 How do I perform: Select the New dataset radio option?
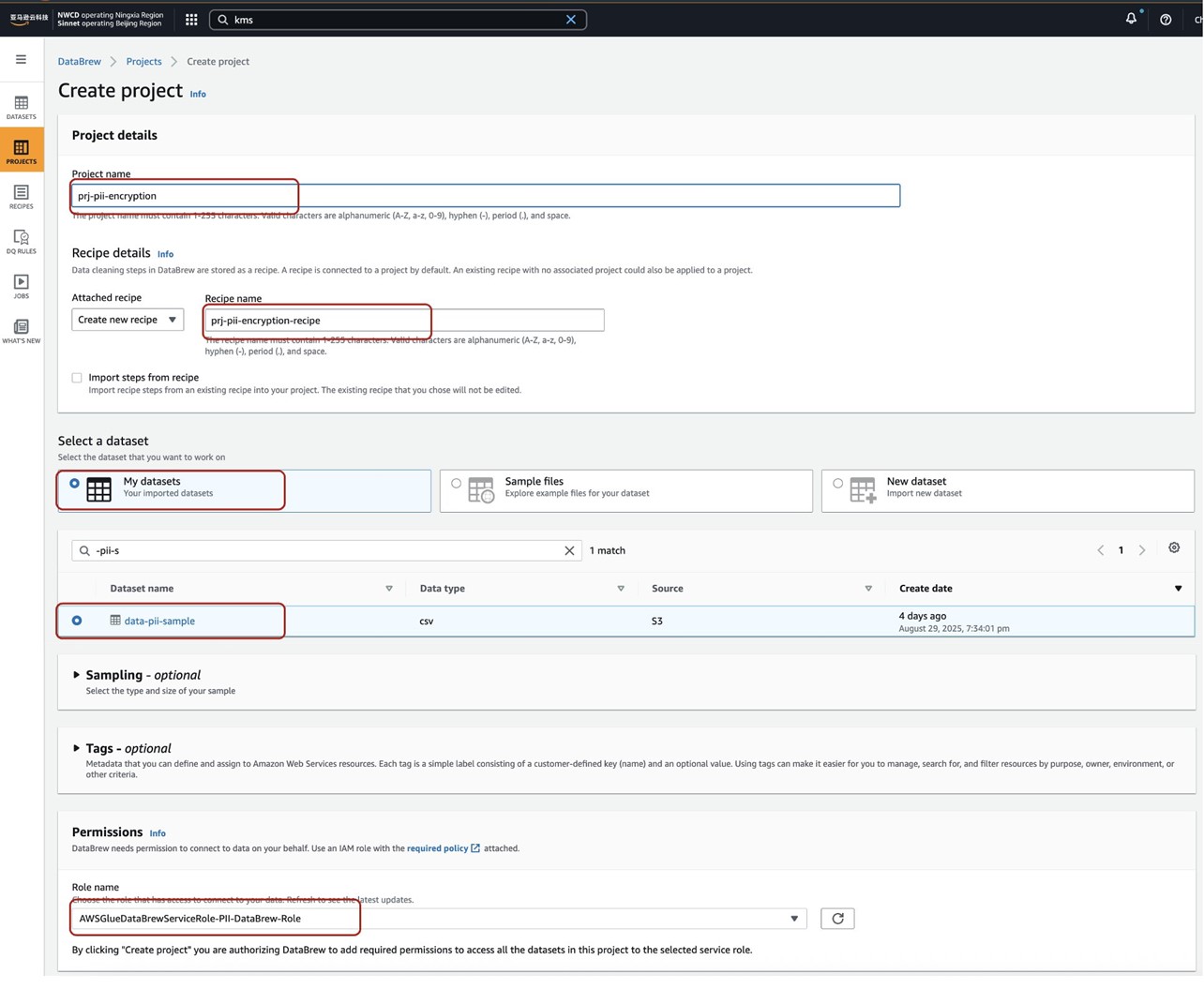pyautogui.click(x=837, y=484)
